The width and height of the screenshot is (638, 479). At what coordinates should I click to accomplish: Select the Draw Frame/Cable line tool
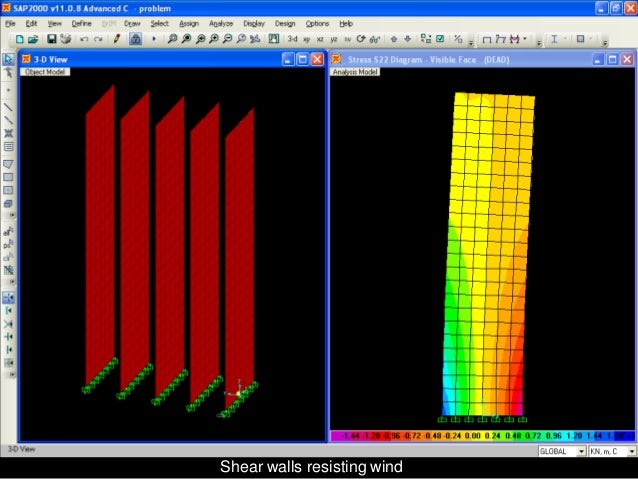(8, 107)
